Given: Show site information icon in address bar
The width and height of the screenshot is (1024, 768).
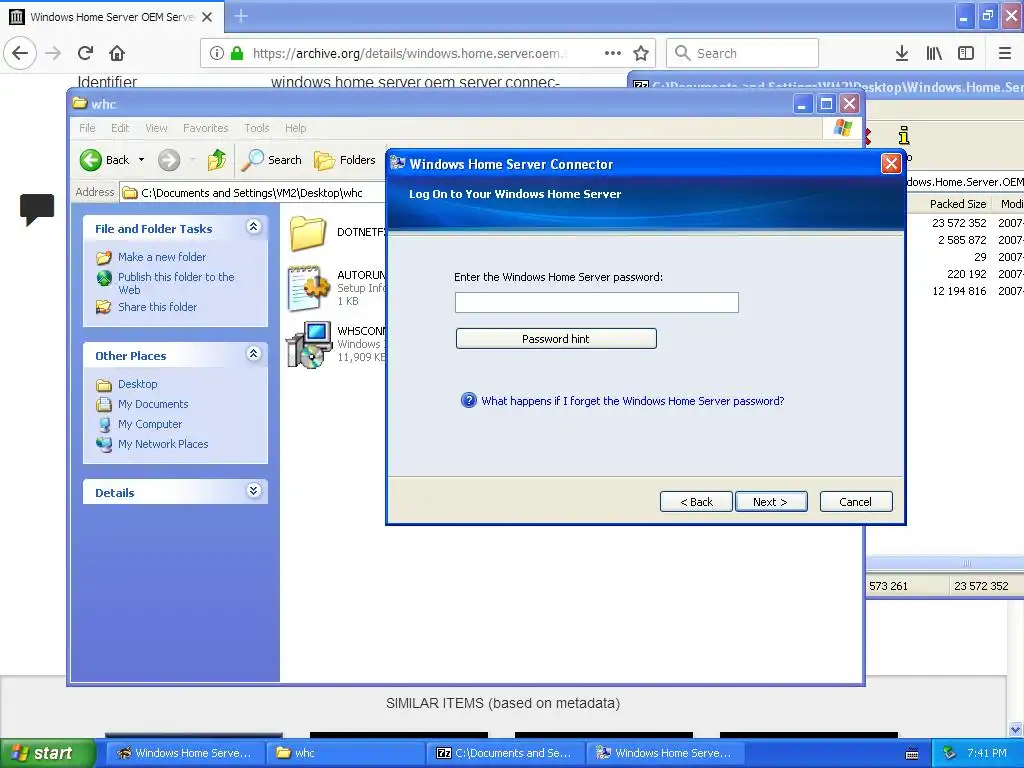Looking at the screenshot, I should coord(216,53).
